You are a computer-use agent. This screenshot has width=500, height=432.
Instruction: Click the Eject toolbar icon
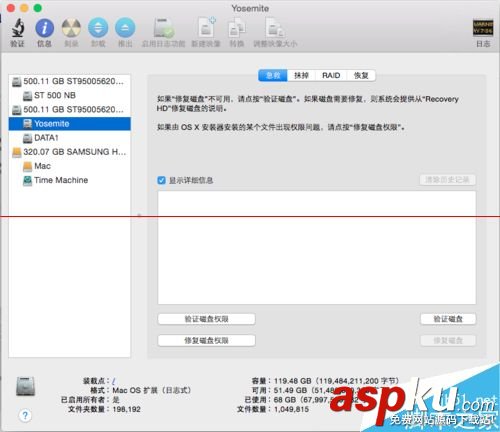pyautogui.click(x=125, y=28)
